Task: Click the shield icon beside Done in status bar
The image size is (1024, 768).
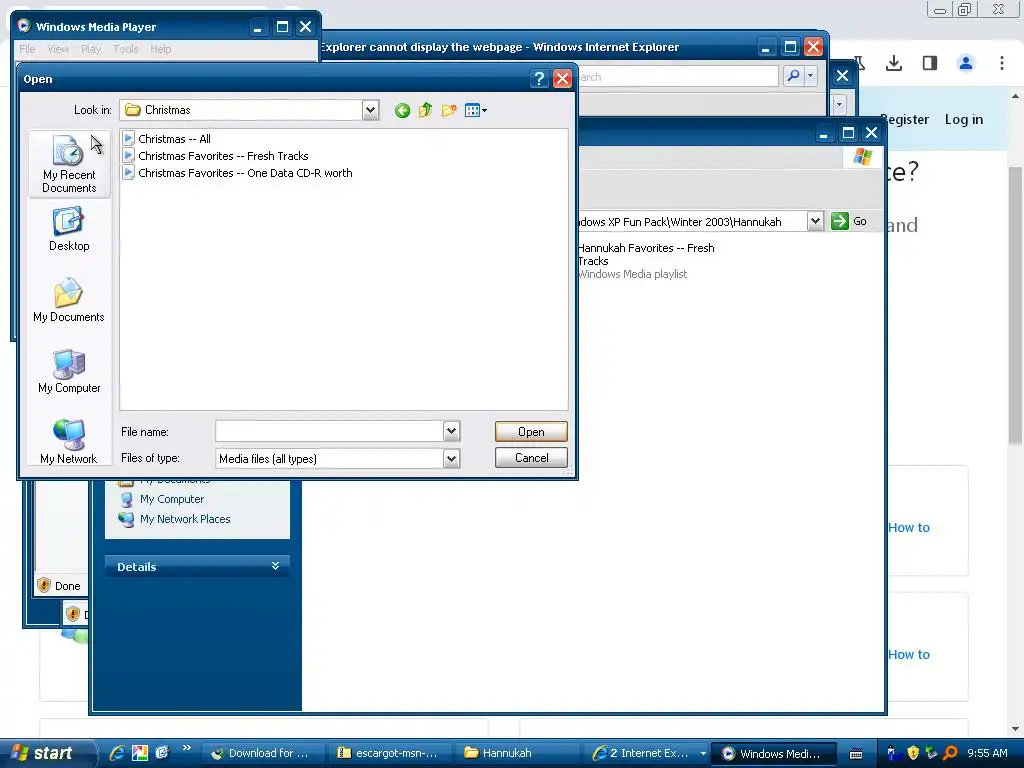Action: [44, 585]
